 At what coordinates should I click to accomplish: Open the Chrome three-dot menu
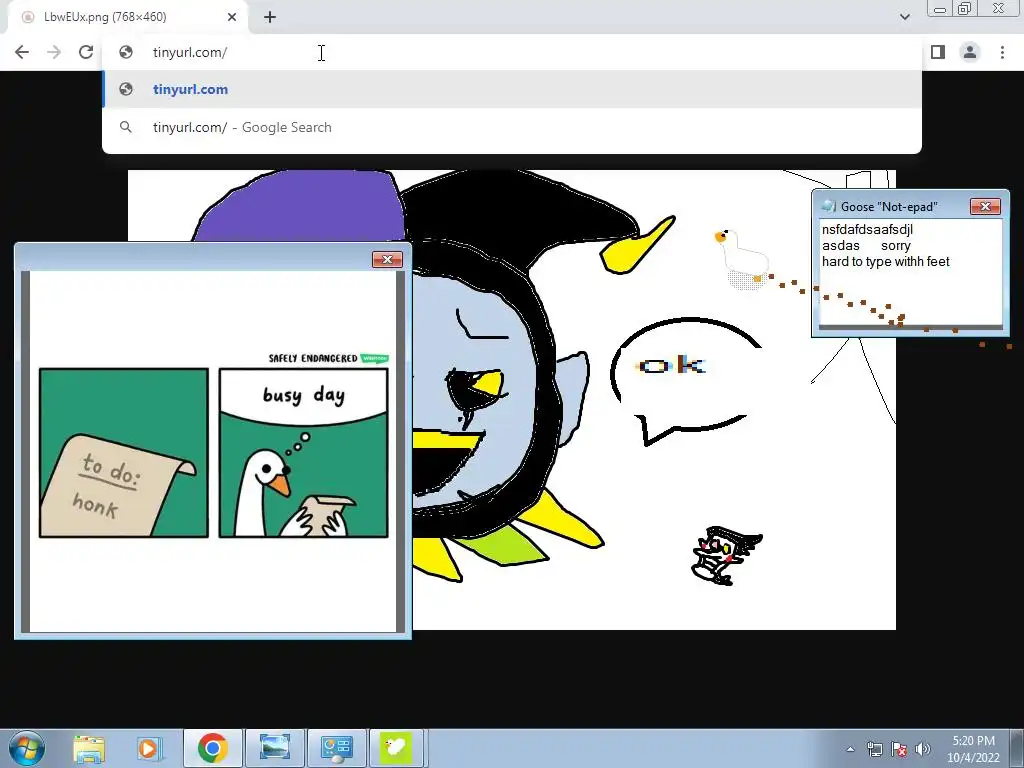pos(1002,52)
